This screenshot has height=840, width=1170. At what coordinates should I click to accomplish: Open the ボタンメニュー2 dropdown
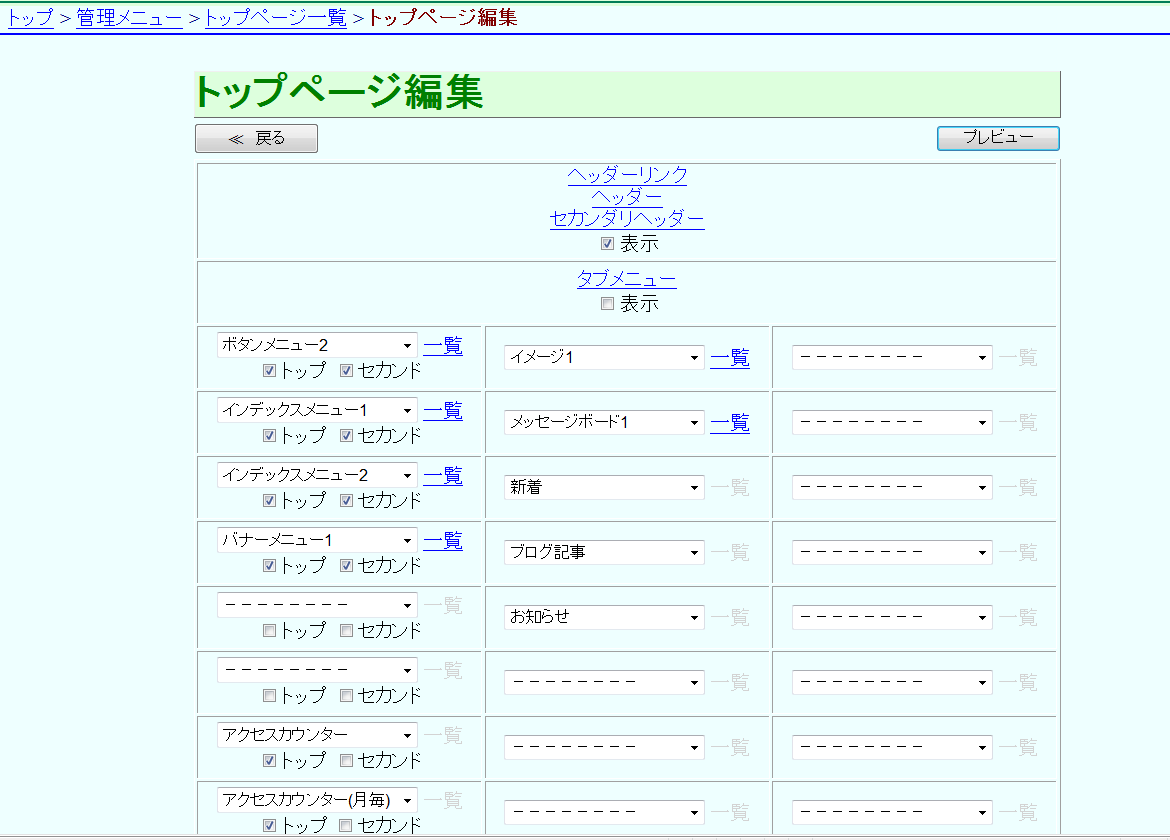coord(317,345)
